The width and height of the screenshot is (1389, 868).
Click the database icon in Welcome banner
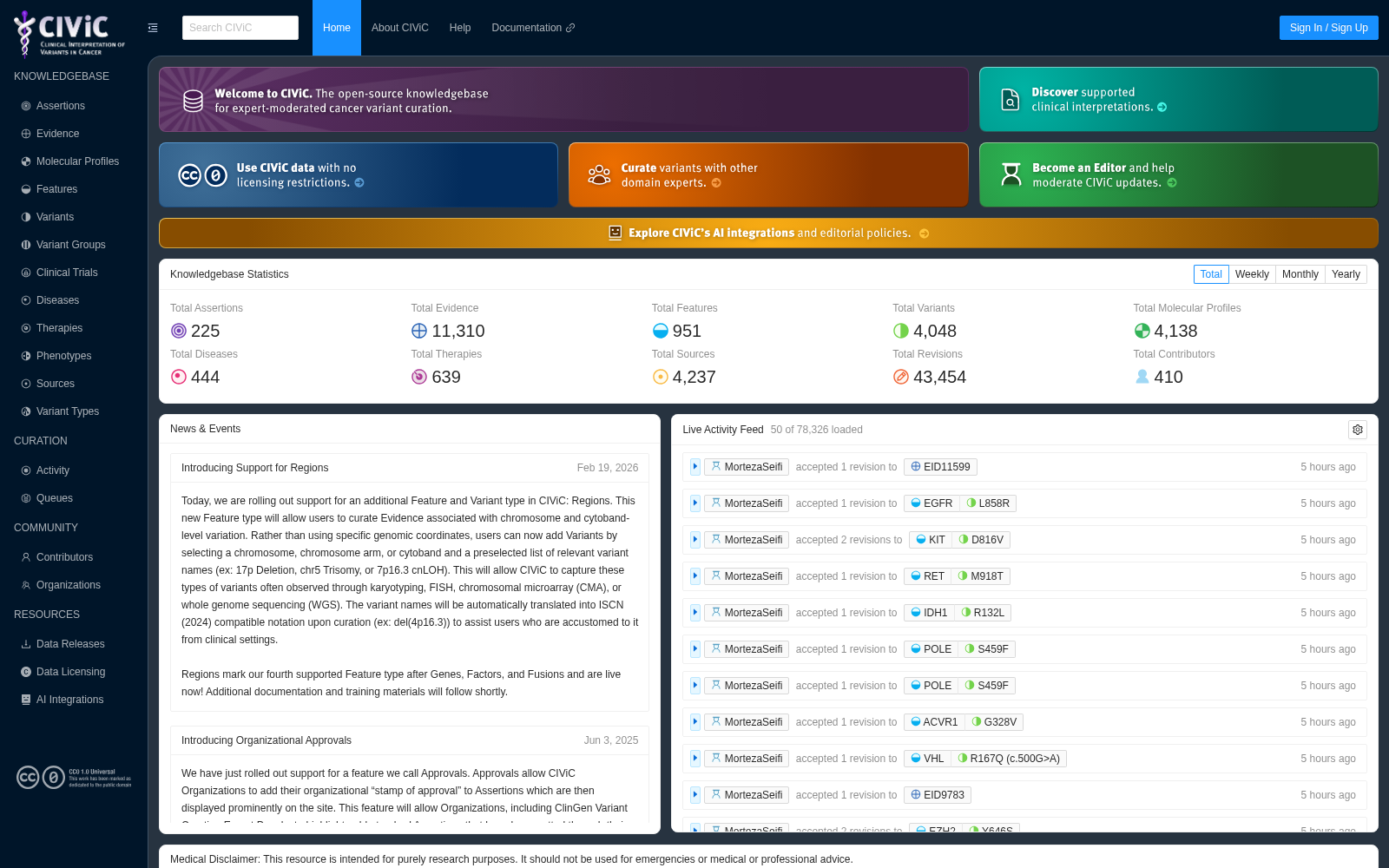[x=193, y=101]
